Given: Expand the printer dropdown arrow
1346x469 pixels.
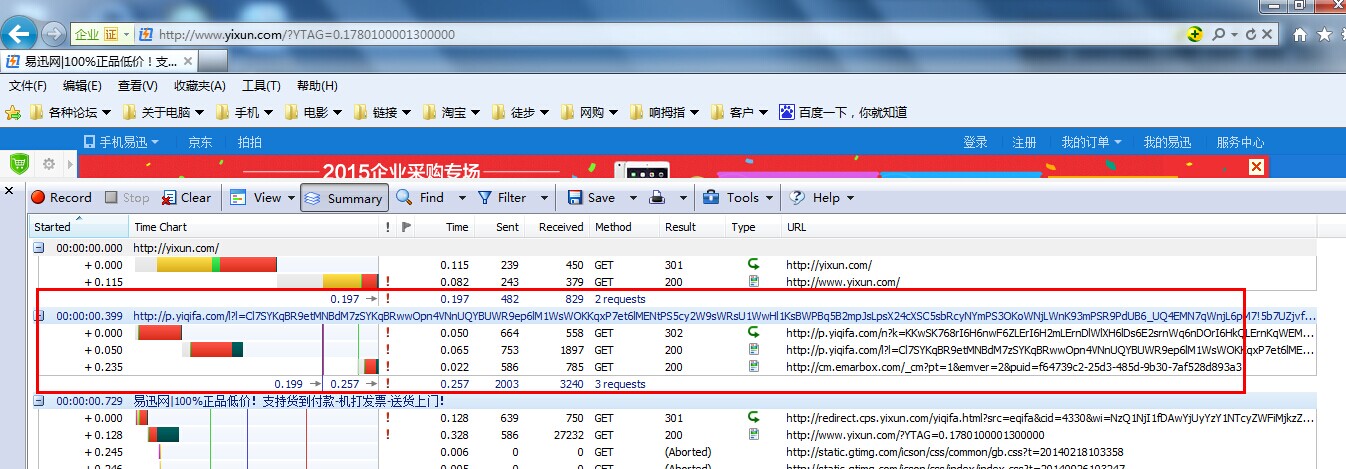Looking at the screenshot, I should pos(683,198).
